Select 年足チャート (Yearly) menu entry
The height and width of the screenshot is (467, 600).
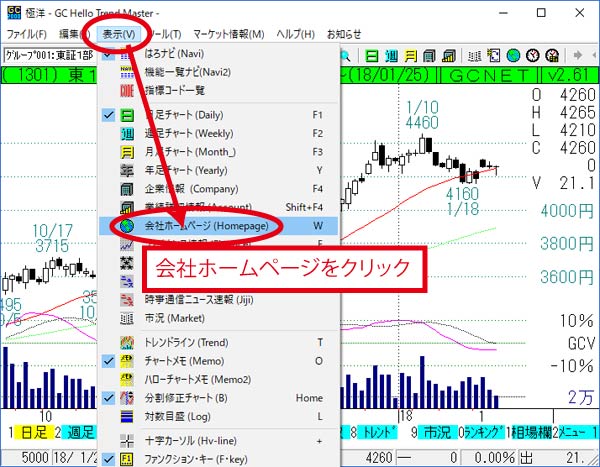pos(218,170)
